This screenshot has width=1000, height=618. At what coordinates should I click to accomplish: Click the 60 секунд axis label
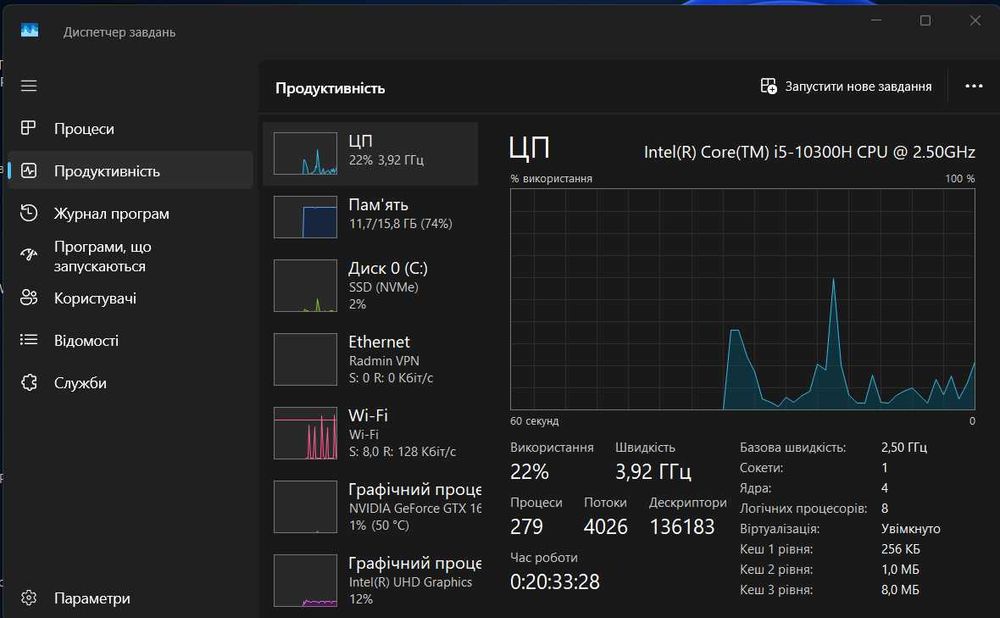534,421
